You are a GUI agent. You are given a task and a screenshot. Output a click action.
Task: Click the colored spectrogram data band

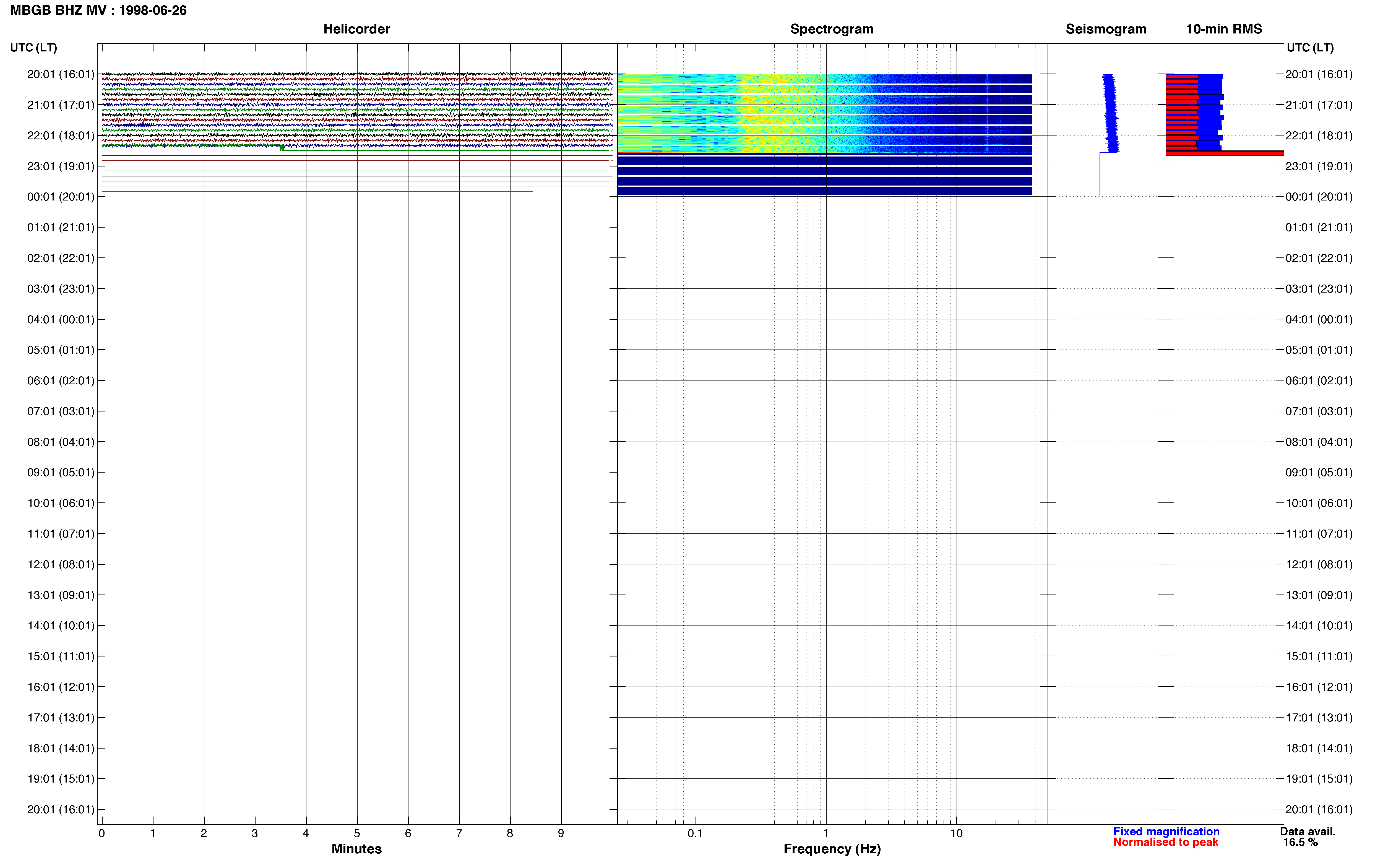[x=824, y=113]
